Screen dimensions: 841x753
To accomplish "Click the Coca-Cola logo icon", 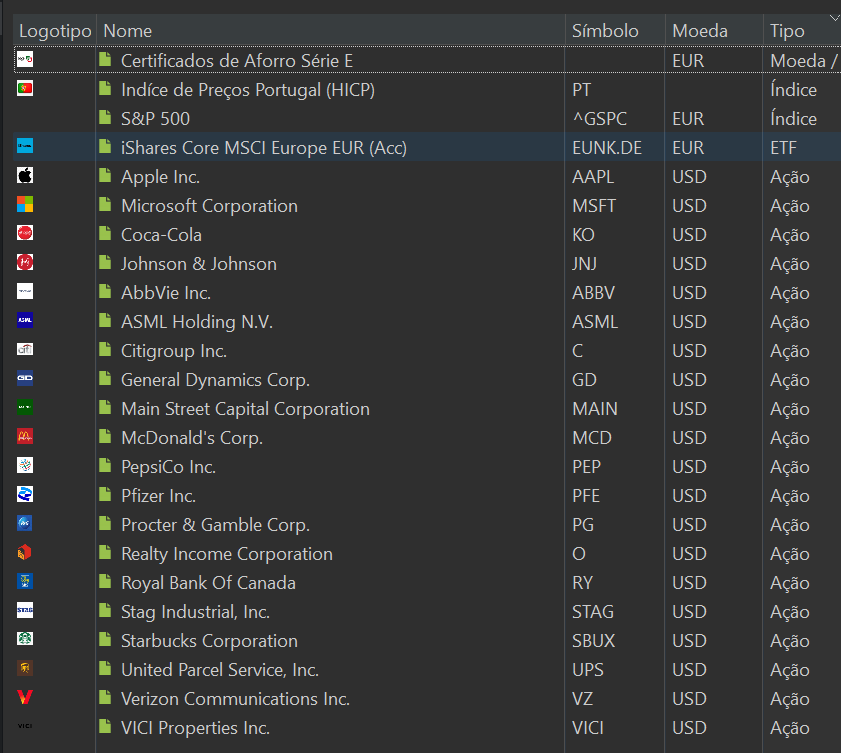I will click(25, 233).
